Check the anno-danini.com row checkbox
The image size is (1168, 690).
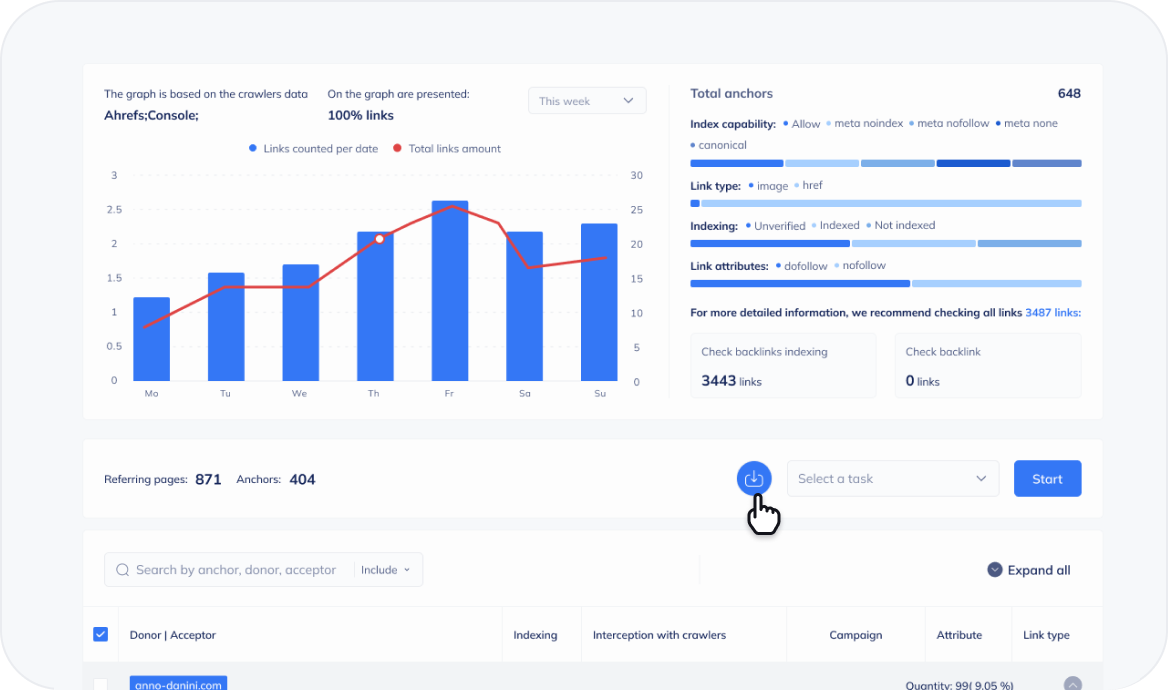point(101,684)
